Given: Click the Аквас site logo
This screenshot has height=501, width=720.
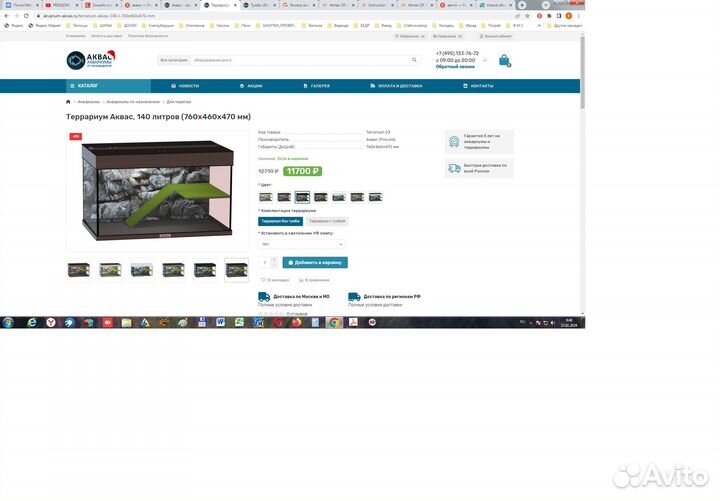Looking at the screenshot, I should (92, 60).
